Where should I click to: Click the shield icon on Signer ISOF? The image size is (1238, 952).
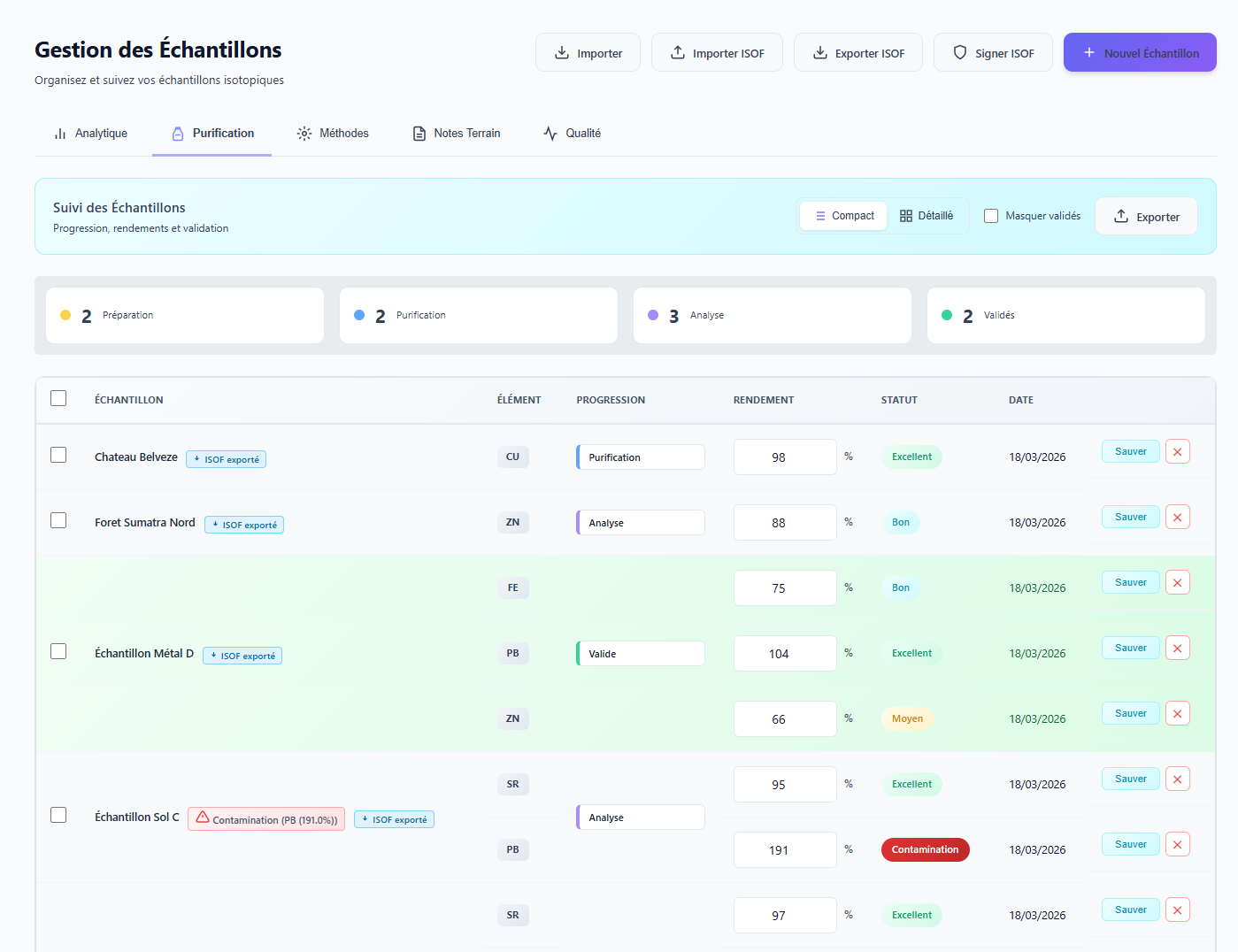point(960,53)
